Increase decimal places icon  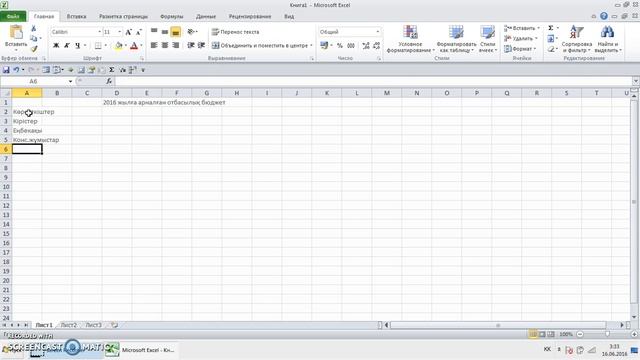tap(365, 45)
